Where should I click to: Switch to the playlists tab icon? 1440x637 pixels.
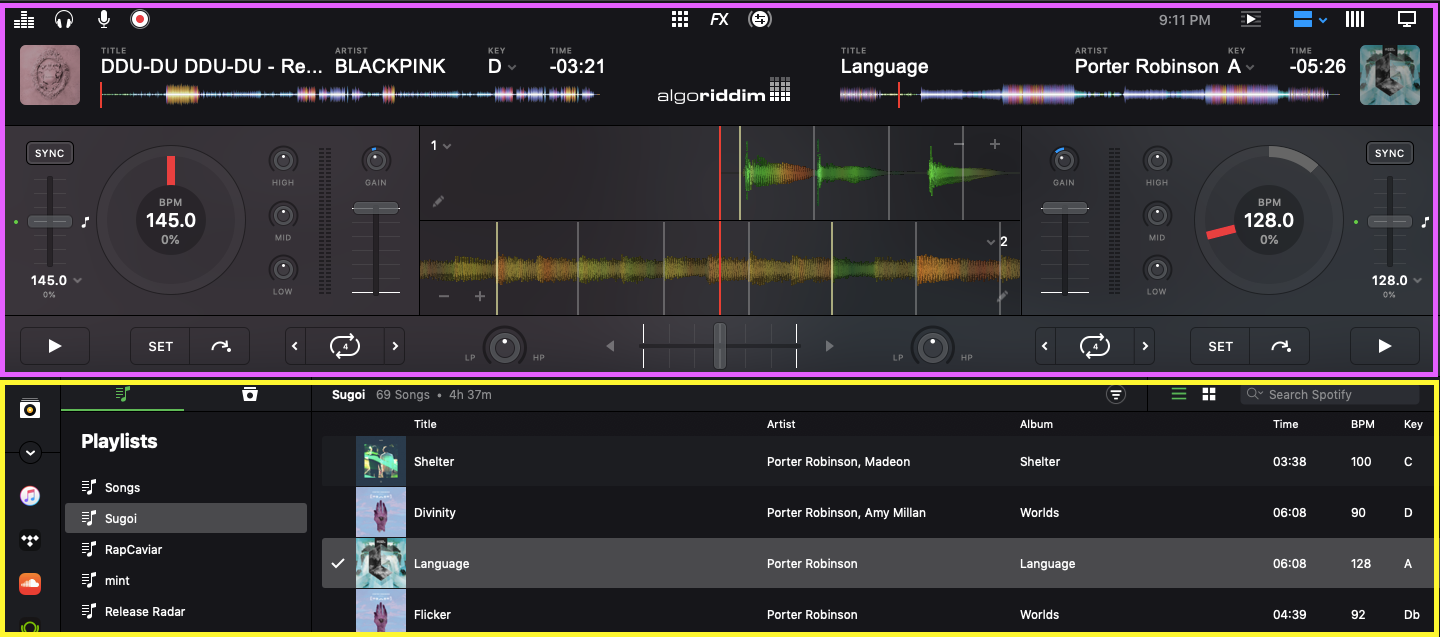pos(122,394)
